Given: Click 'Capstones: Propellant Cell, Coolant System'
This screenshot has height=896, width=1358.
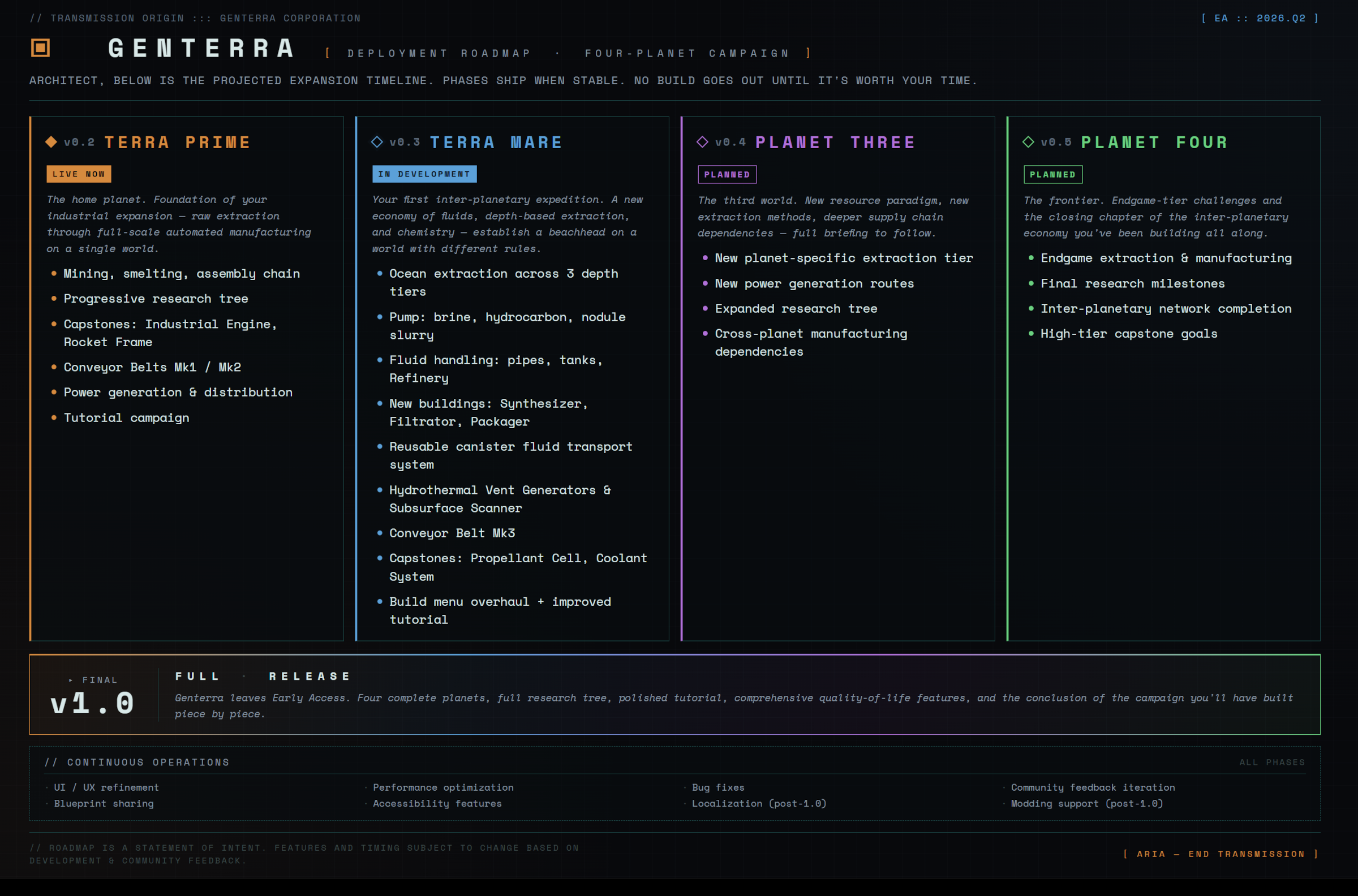Looking at the screenshot, I should tap(518, 567).
